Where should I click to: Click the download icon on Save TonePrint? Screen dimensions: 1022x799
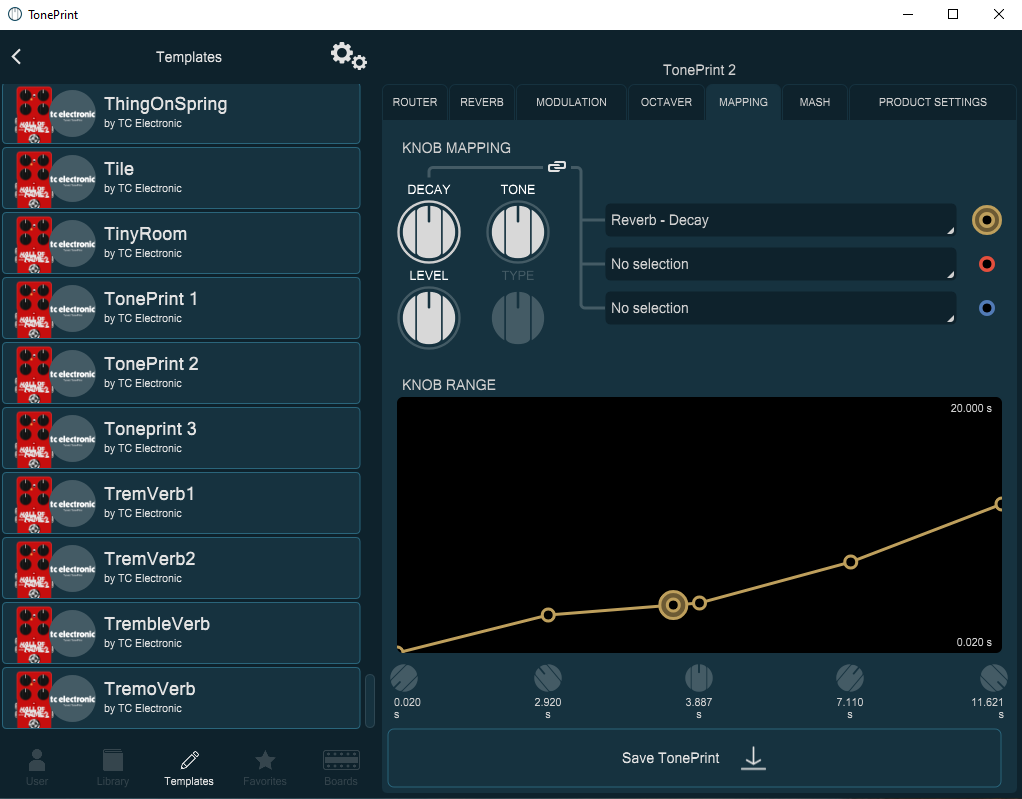(753, 758)
